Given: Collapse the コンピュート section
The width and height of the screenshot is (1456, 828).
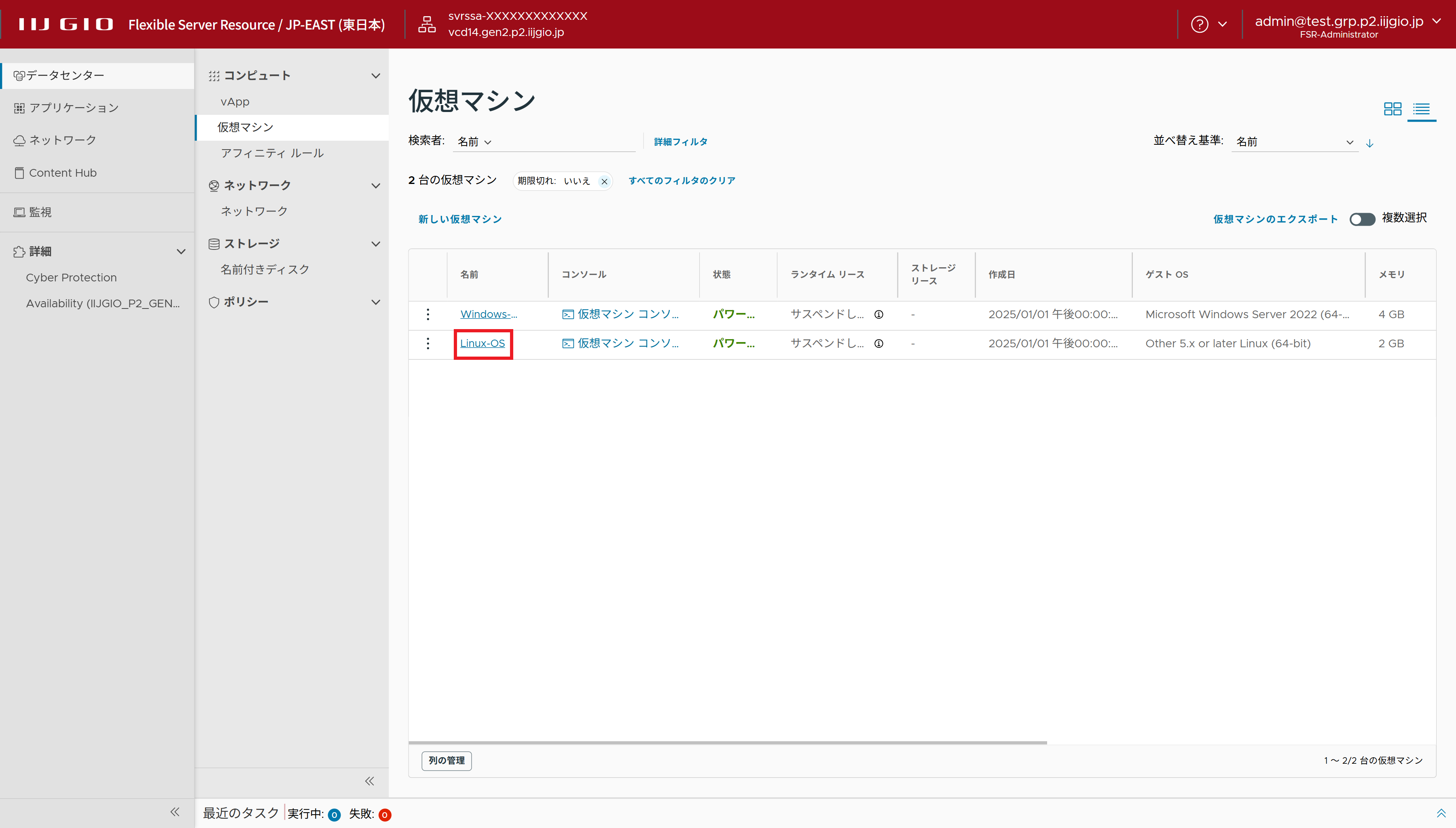Looking at the screenshot, I should (x=375, y=76).
